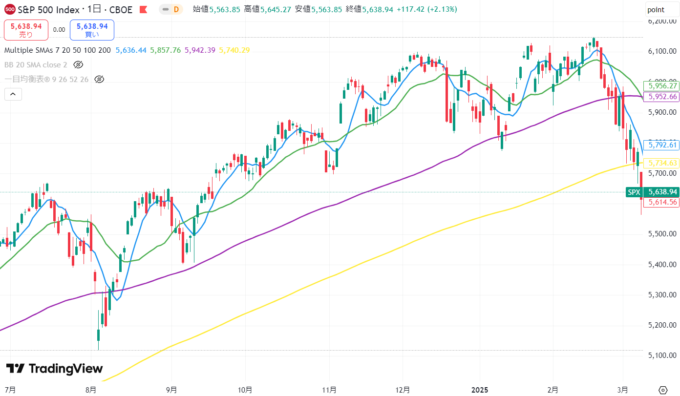The width and height of the screenshot is (680, 396).
Task: Click the S&P 500 Index symbol title
Action: pos(49,10)
